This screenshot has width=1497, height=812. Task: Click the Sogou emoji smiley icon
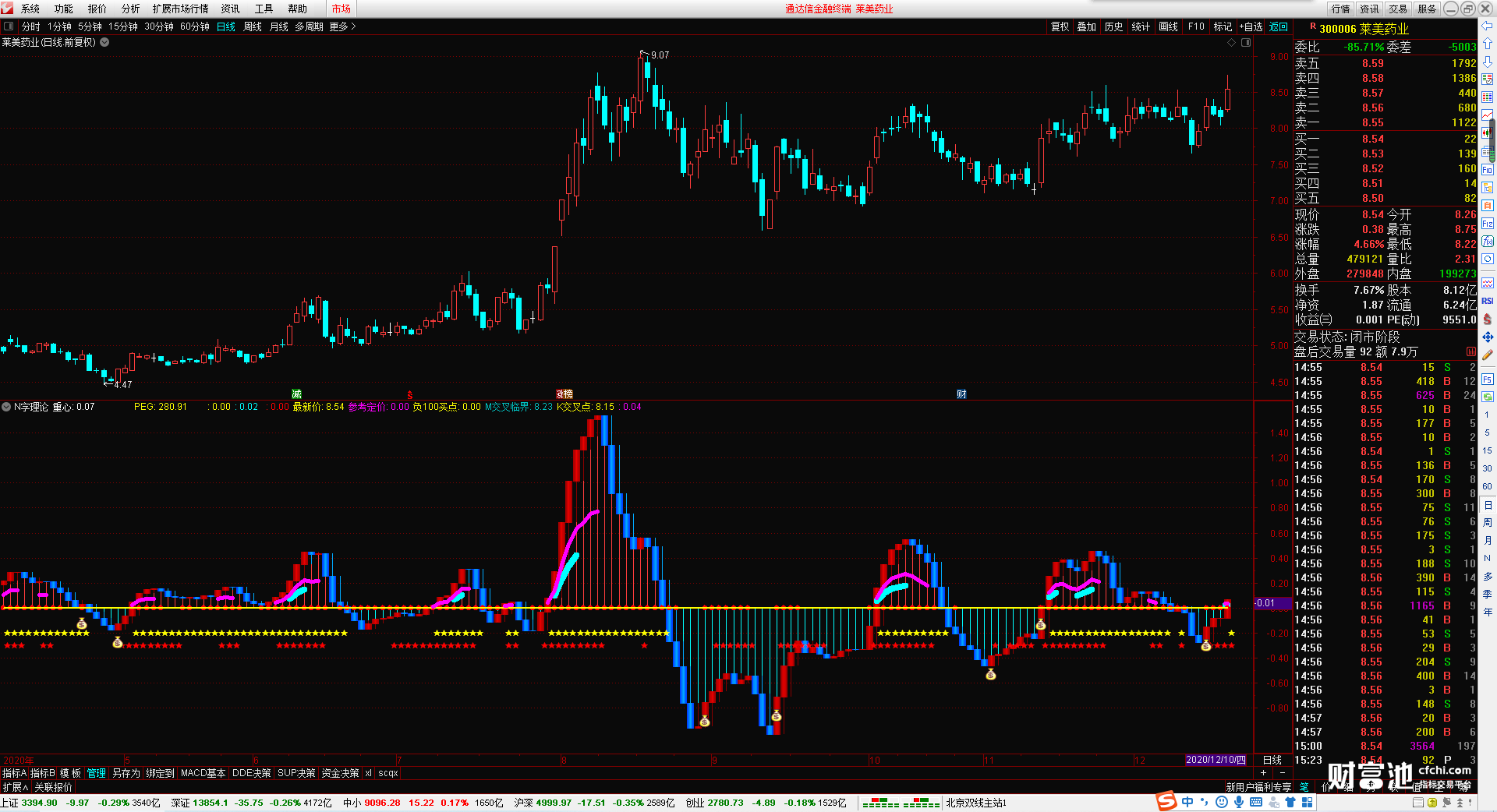pyautogui.click(x=1221, y=802)
